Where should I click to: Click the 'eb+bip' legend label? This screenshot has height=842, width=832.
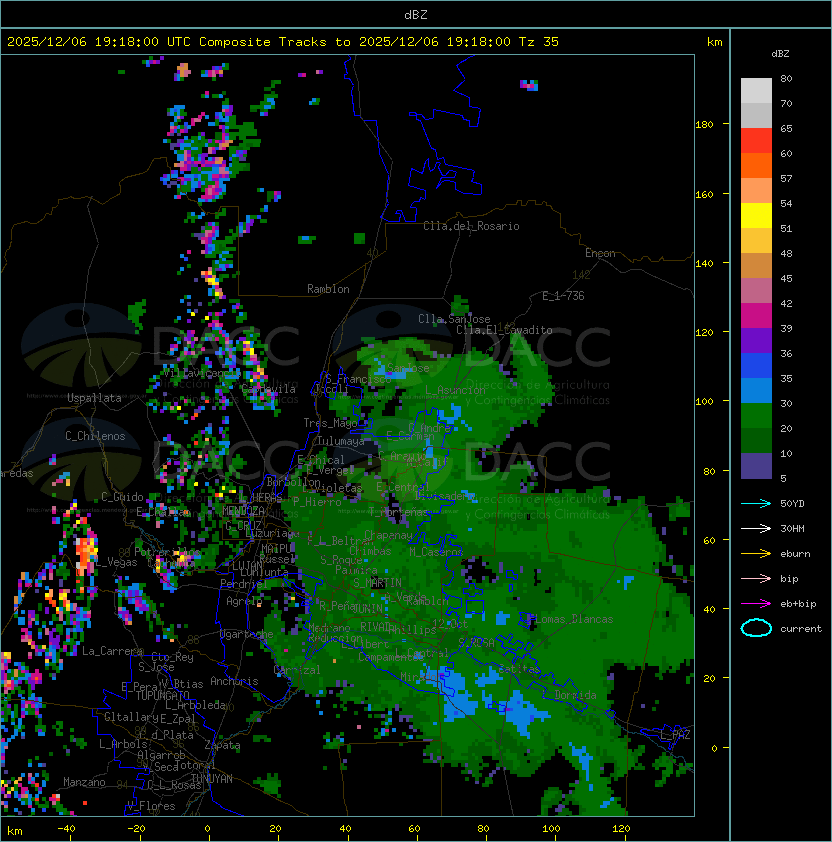798,604
